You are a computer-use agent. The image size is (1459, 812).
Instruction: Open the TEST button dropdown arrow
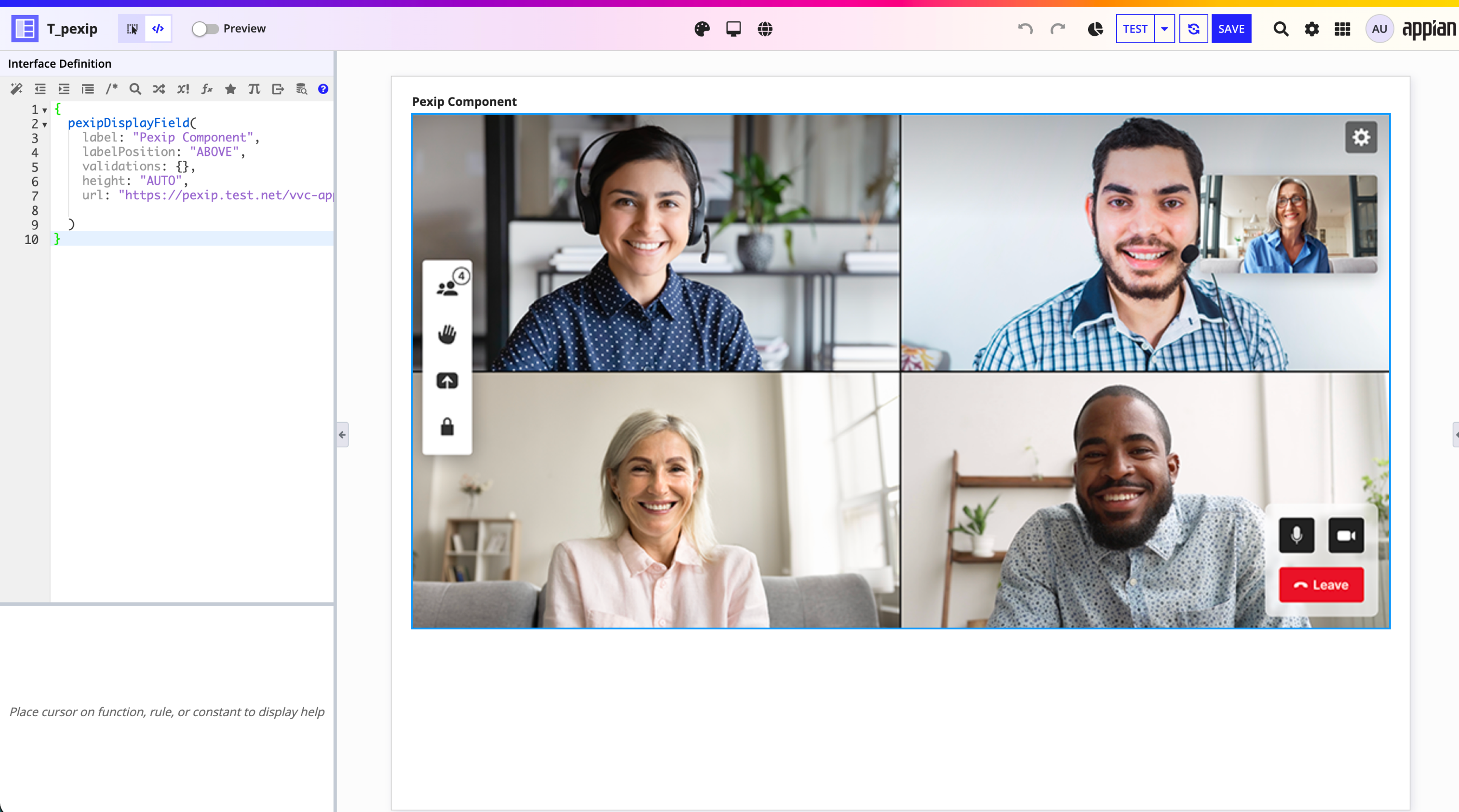click(1165, 29)
